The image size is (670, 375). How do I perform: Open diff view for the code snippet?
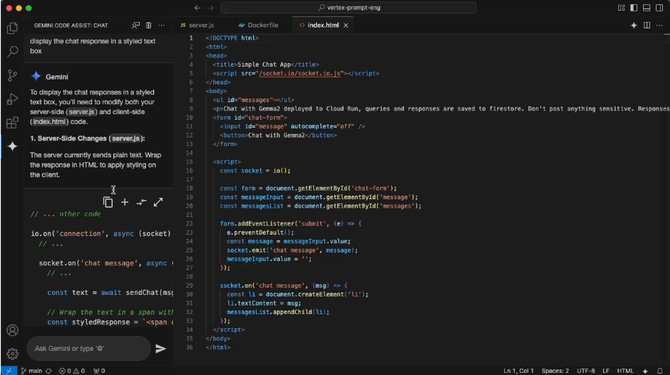click(141, 202)
